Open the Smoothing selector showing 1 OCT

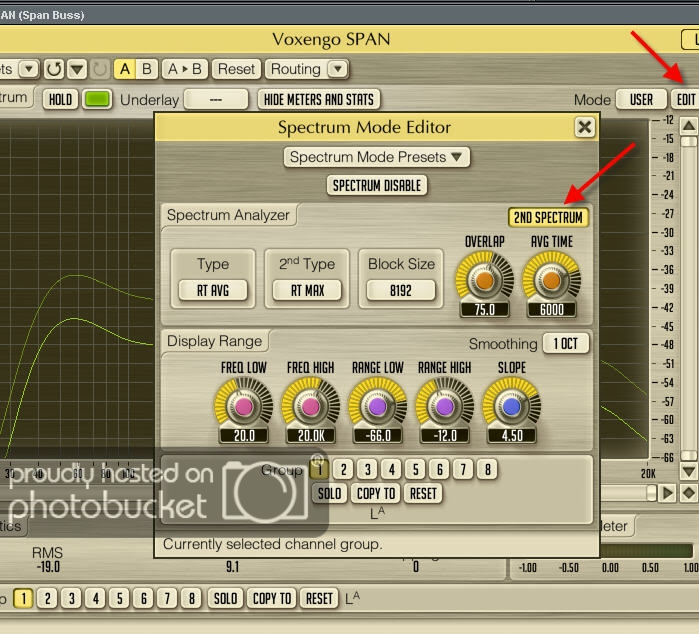pos(566,344)
